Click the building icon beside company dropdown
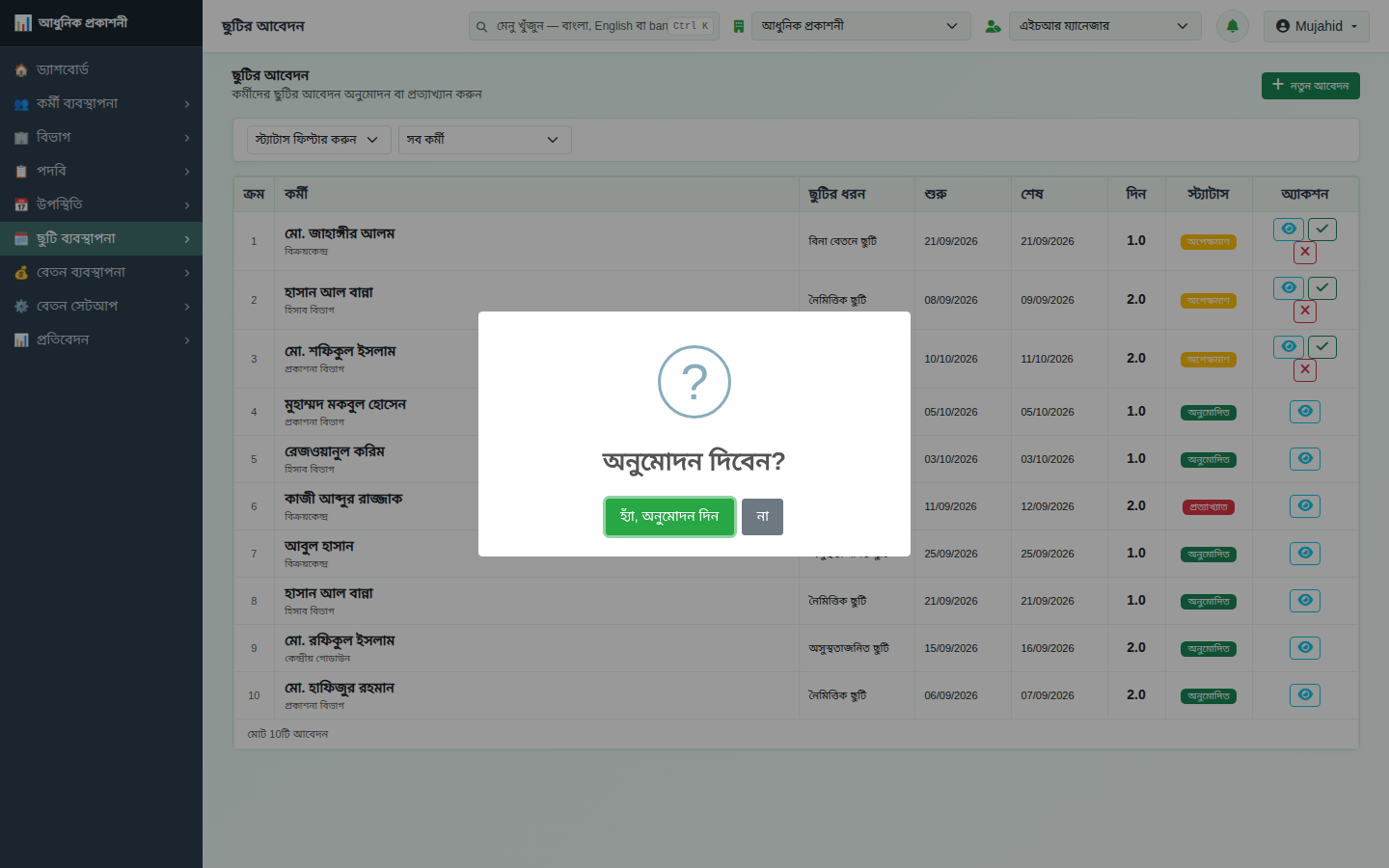 [x=739, y=26]
